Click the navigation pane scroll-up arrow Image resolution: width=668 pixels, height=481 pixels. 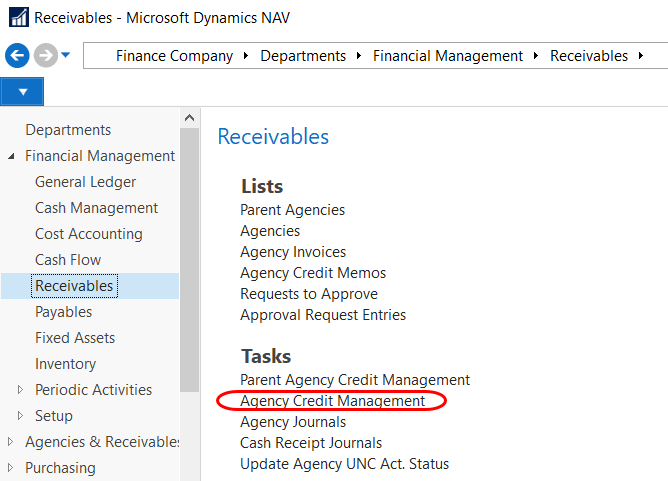[189, 119]
